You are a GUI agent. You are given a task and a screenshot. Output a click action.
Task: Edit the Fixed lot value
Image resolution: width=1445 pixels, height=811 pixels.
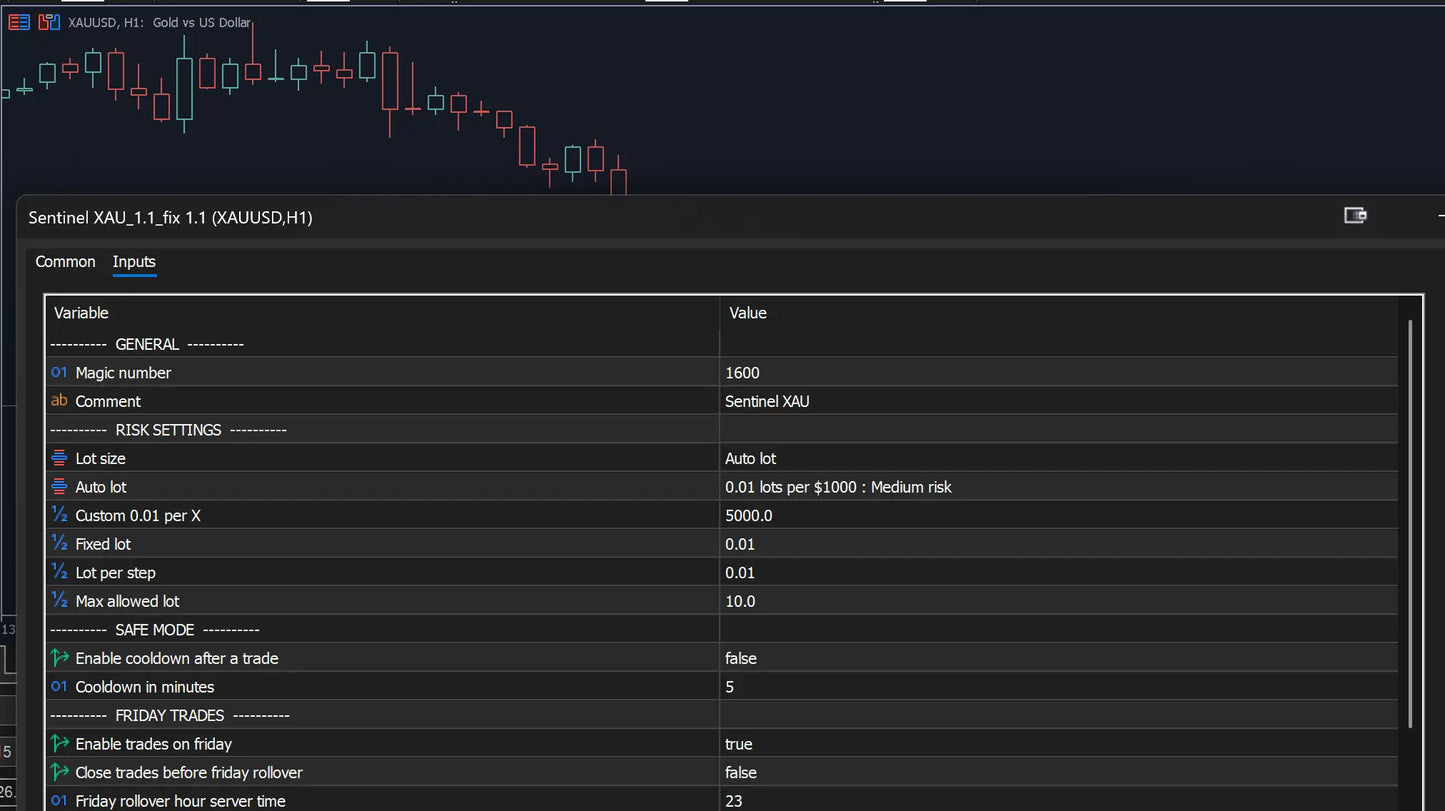pyautogui.click(x=1058, y=544)
